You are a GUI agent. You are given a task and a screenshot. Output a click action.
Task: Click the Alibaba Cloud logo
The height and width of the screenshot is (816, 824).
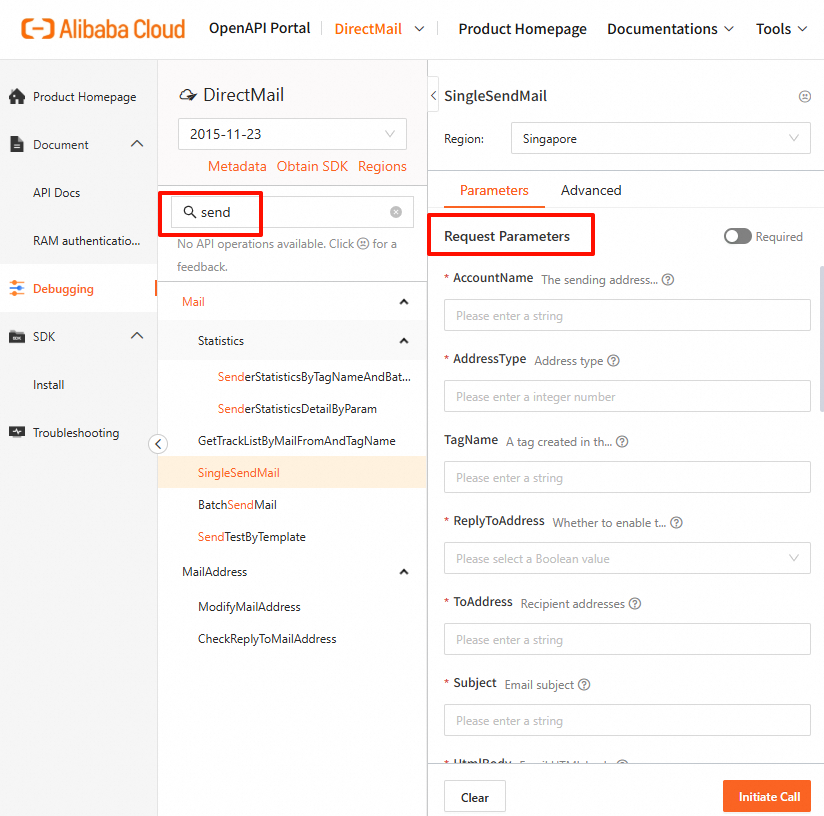pyautogui.click(x=103, y=29)
